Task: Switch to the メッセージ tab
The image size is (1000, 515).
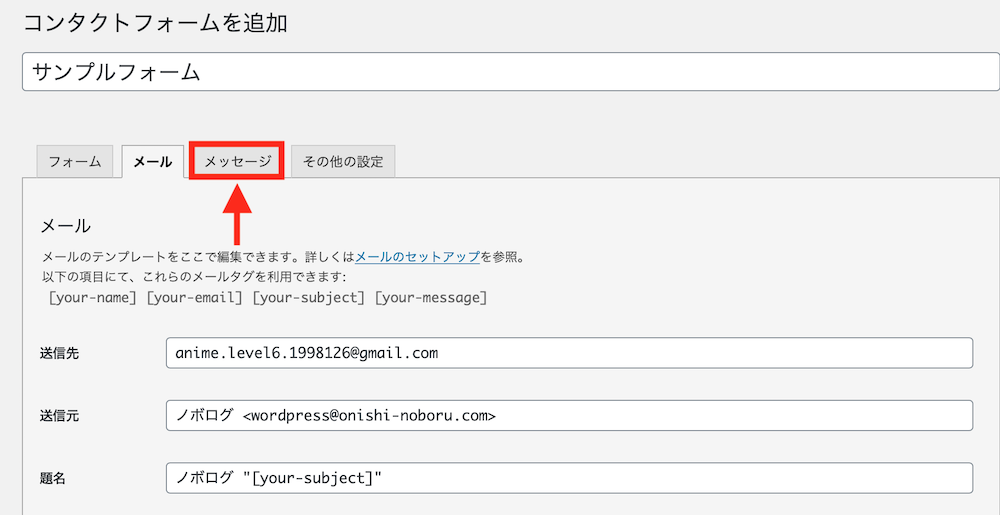Action: (237, 161)
